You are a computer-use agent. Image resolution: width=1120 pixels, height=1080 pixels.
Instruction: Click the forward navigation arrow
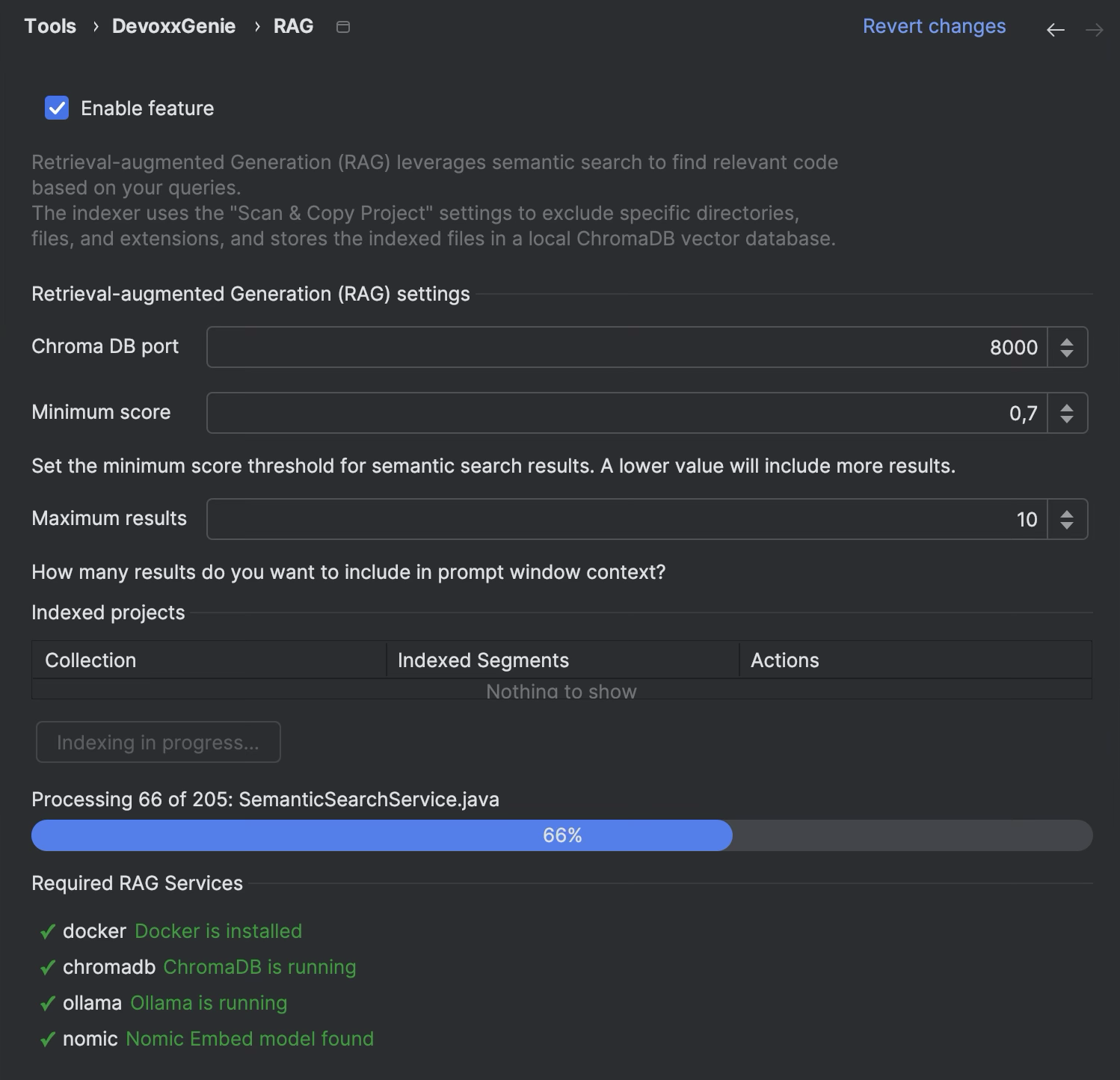click(x=1094, y=30)
